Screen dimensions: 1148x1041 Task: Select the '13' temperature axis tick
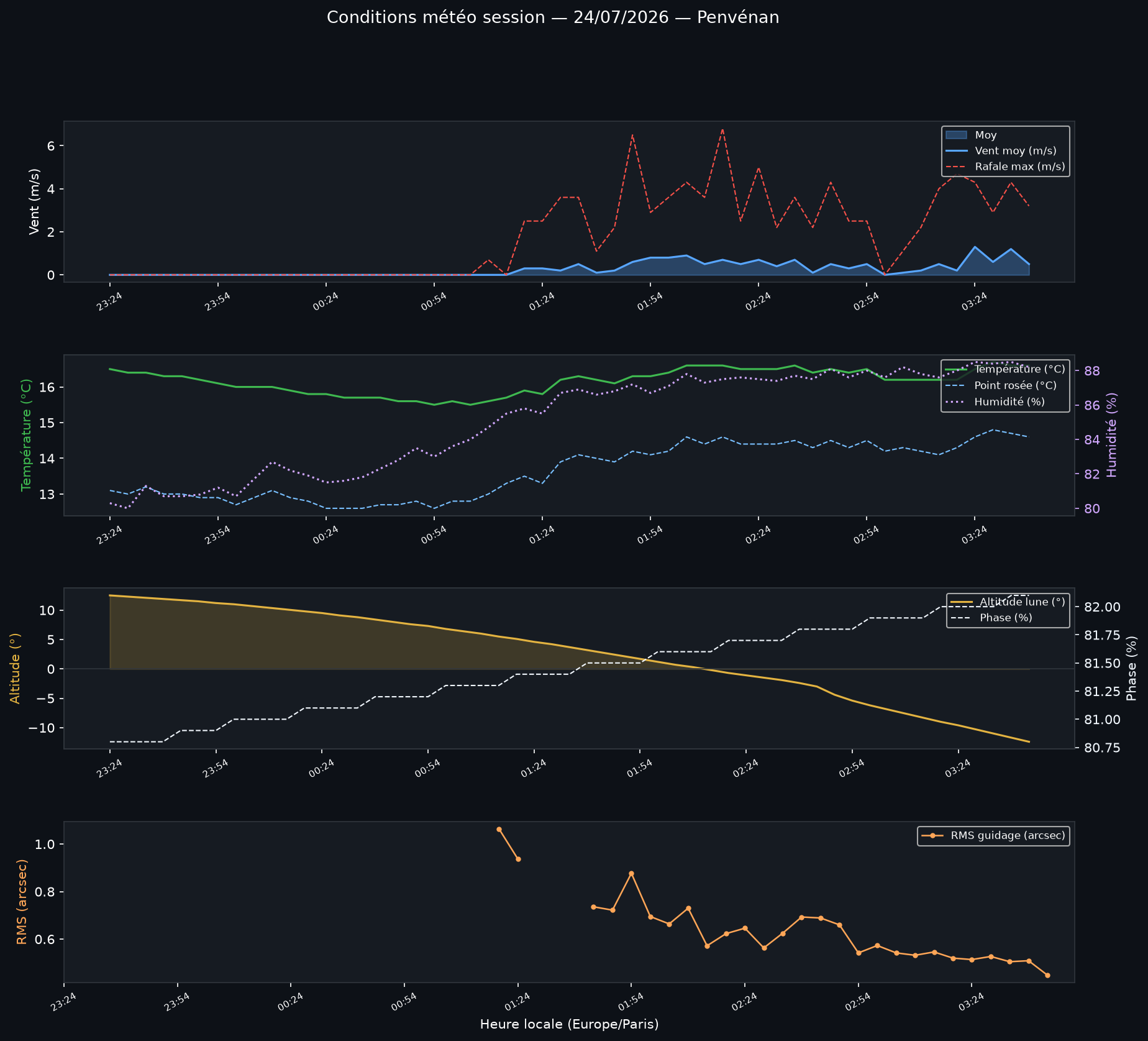[x=48, y=495]
